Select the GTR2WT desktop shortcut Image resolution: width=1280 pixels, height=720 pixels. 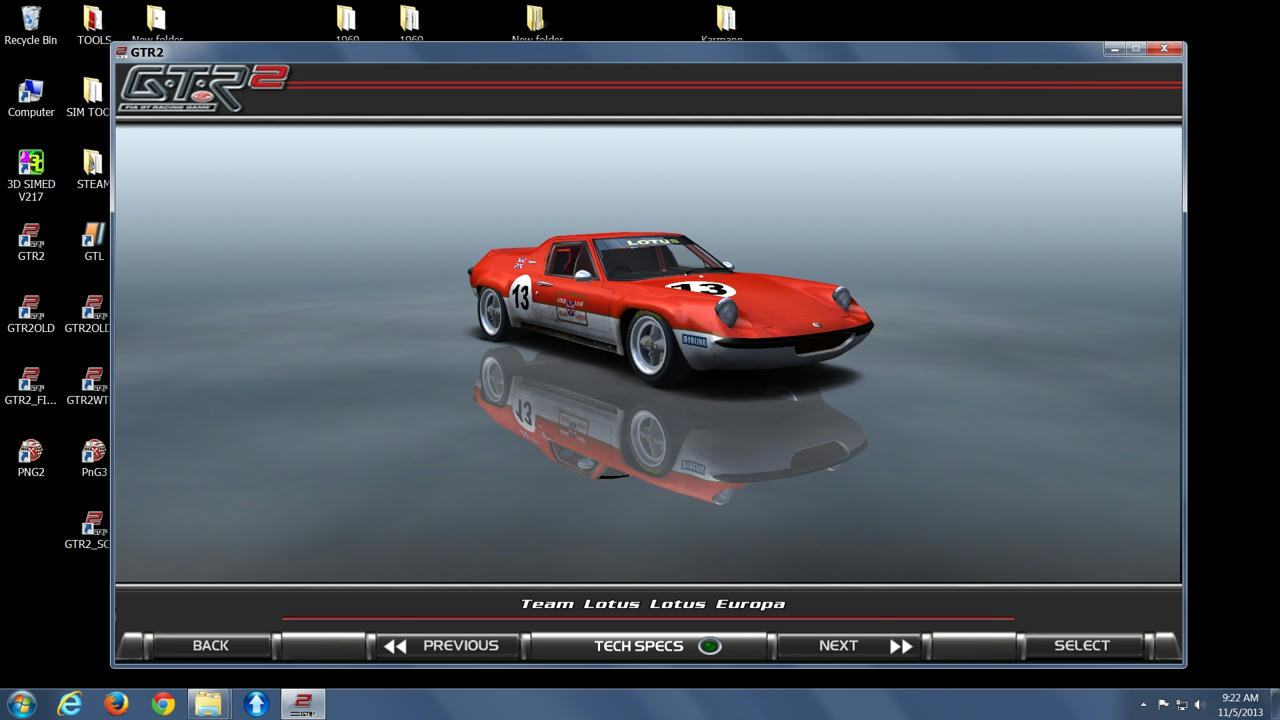90,386
